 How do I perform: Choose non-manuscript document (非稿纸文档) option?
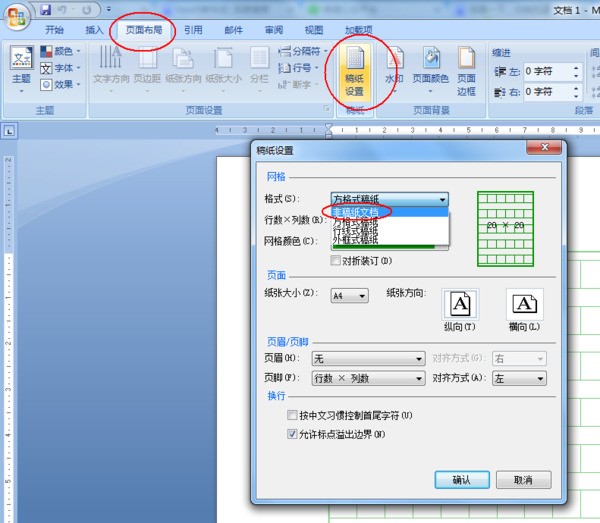(x=390, y=212)
